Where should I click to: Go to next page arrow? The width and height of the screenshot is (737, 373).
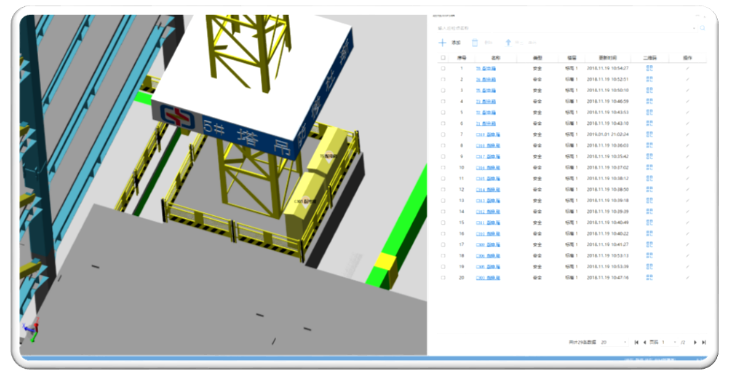point(695,342)
